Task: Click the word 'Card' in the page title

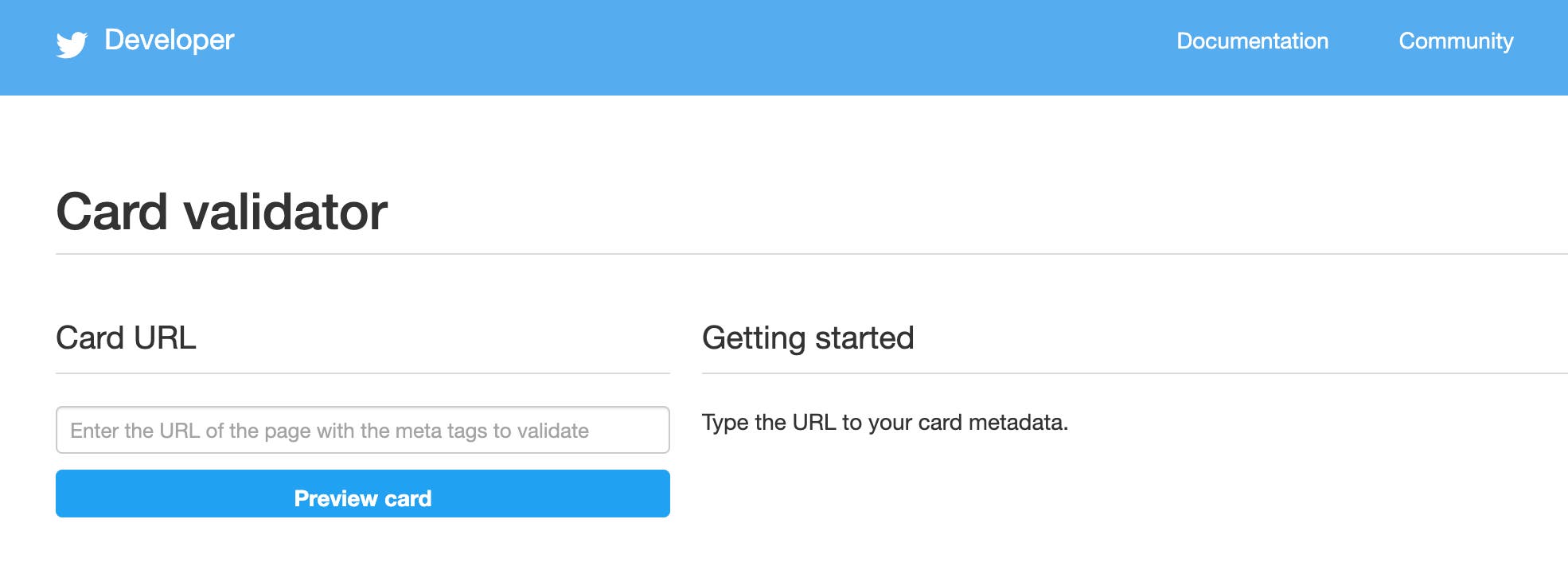Action: 111,212
